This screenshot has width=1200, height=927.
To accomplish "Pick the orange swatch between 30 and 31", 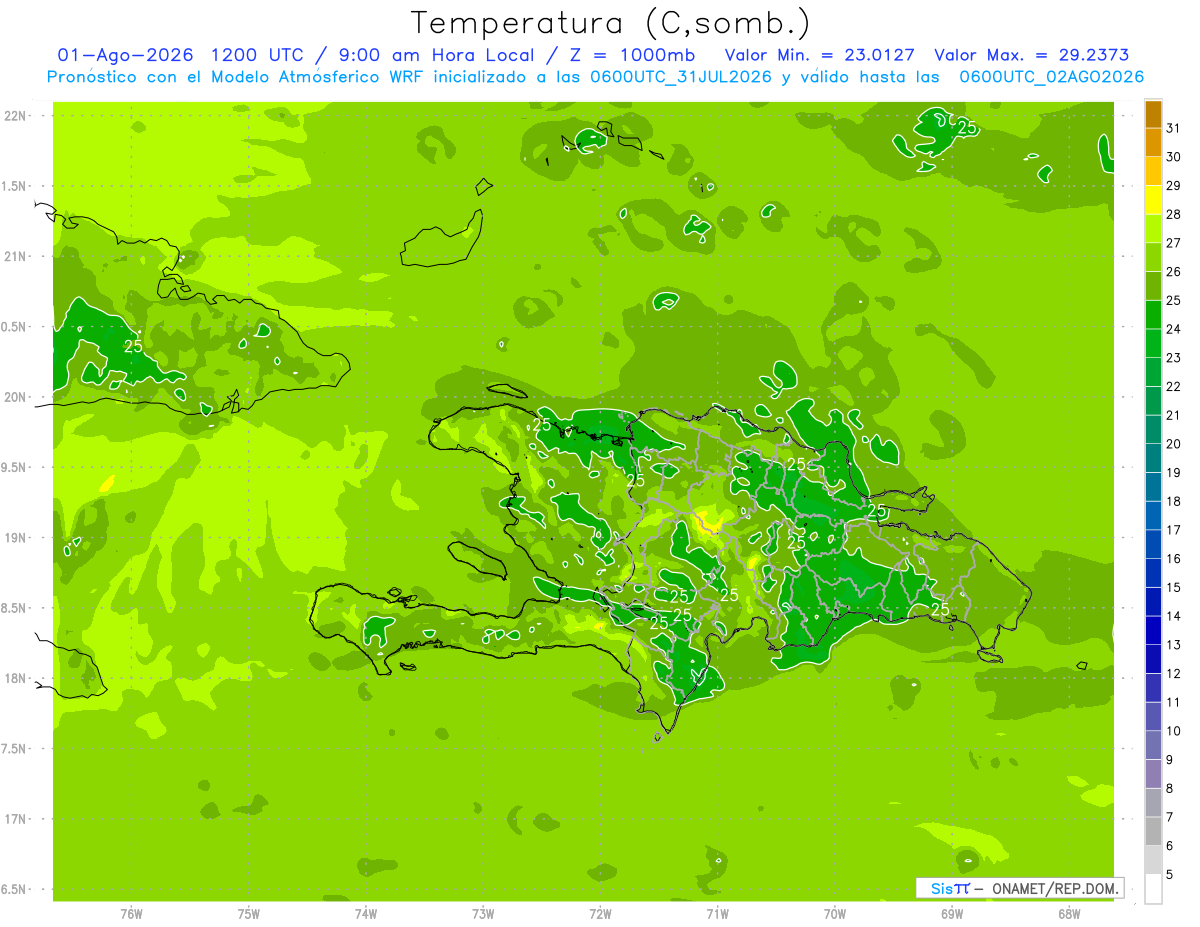I will [1153, 143].
